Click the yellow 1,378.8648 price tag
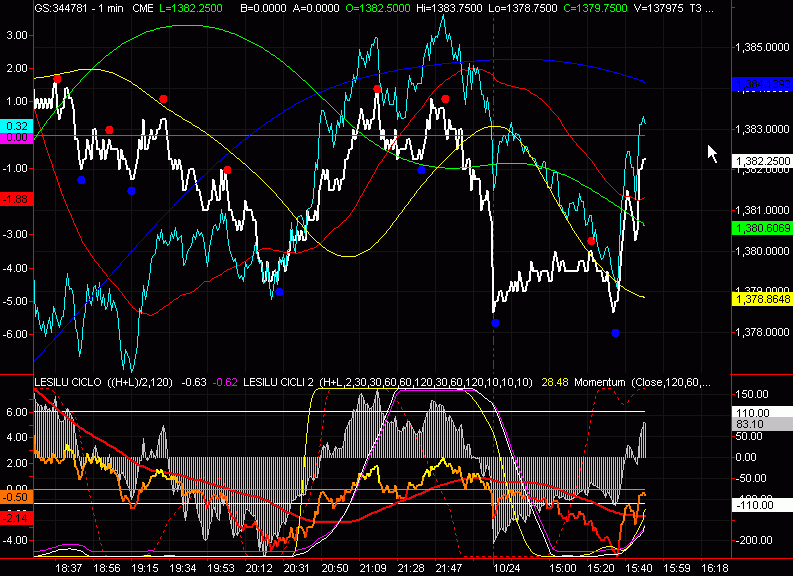 (763, 299)
